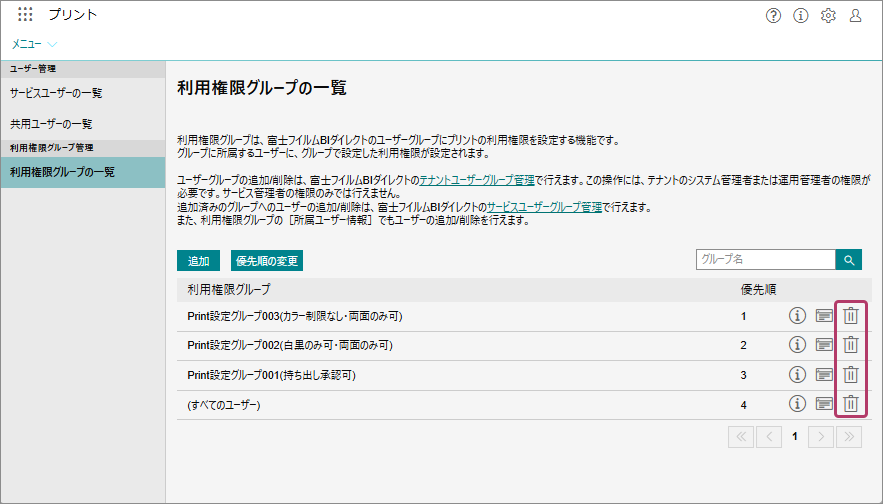Delete Print設定グループ002 with trash icon
The width and height of the screenshot is (883, 504).
[x=850, y=344]
